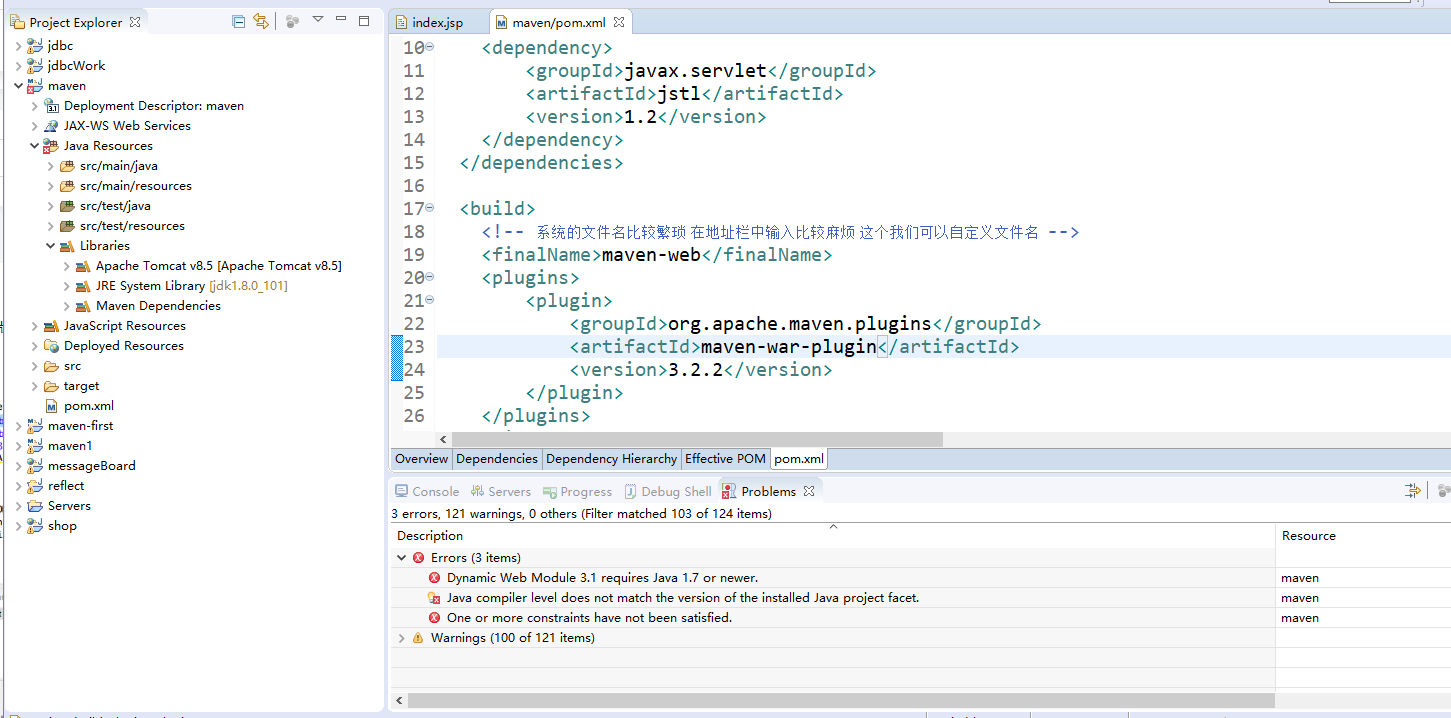This screenshot has height=718, width=1451.
Task: Expand the Warnings (100 of 121 items) group
Action: pyautogui.click(x=402, y=637)
